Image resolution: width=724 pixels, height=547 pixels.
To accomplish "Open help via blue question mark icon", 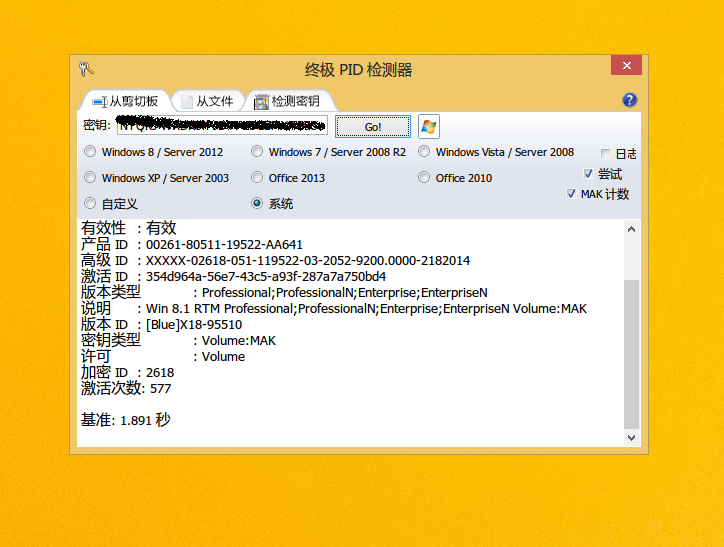I will pos(629,100).
